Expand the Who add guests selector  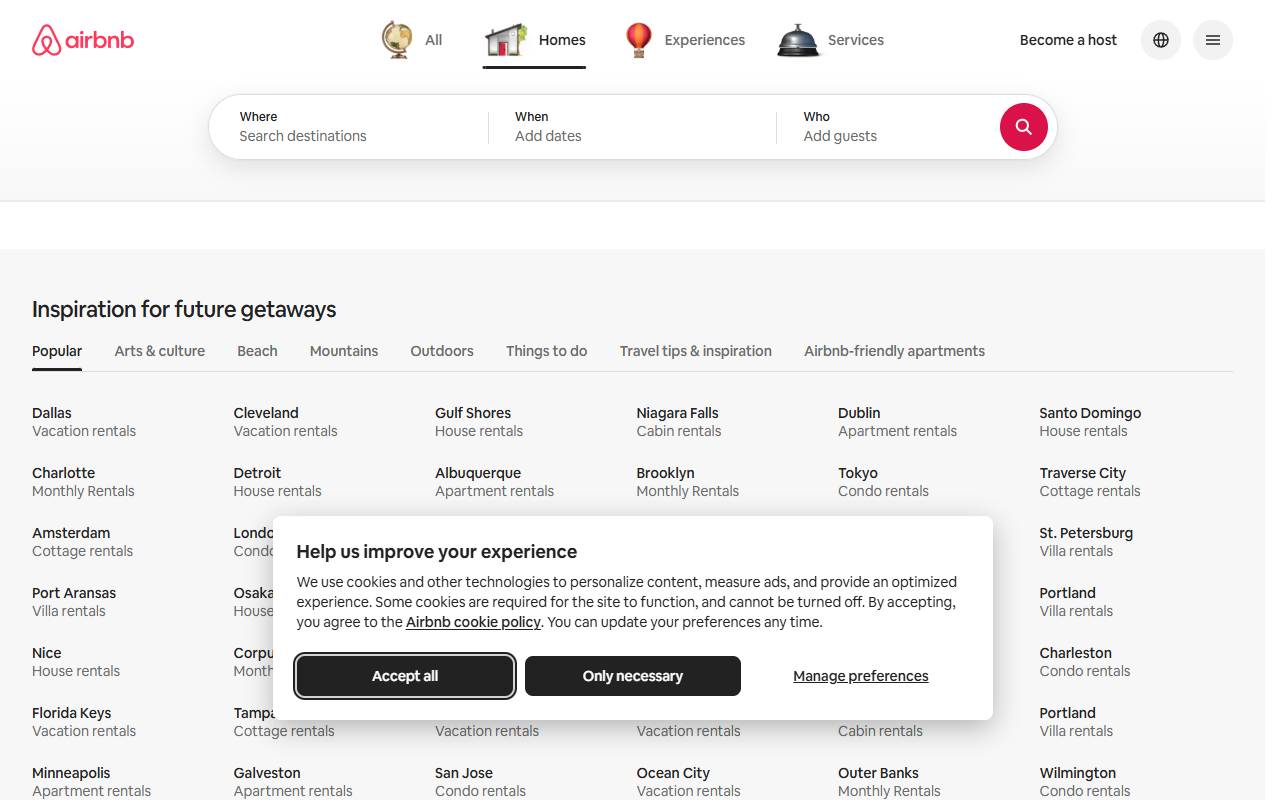click(888, 127)
